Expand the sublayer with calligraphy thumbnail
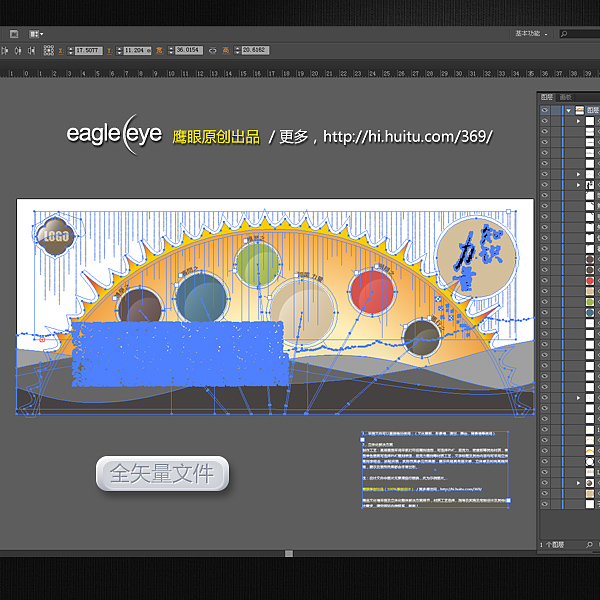The image size is (600, 600). coord(579,185)
